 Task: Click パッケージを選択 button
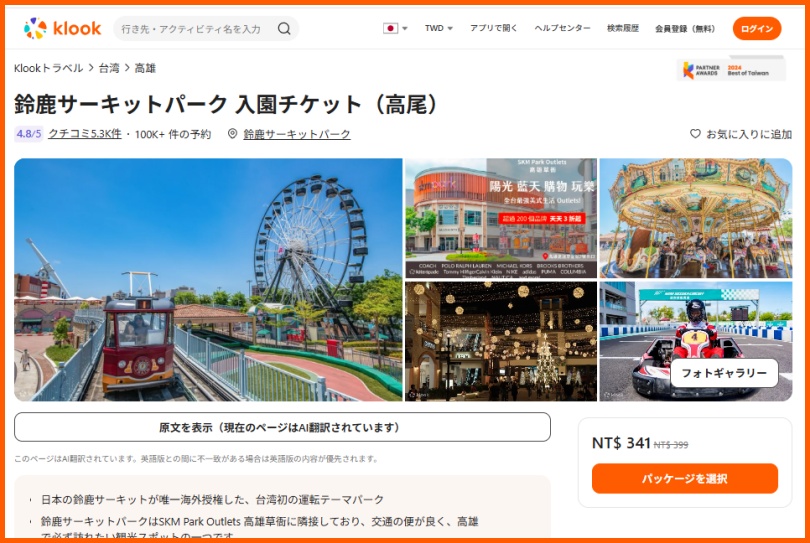coord(684,478)
